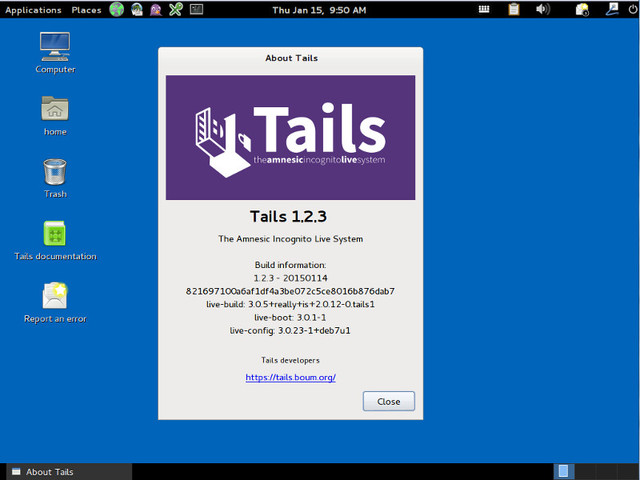The image size is (640, 480).
Task: Click the About Tails taskbar entry
Action: point(69,472)
